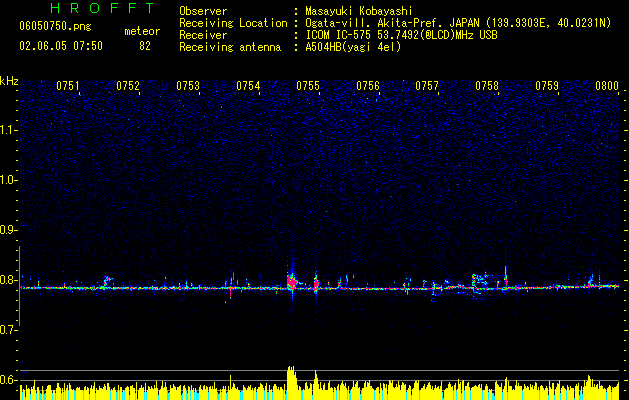Click the meteor count 82
The image size is (629, 400).
(145, 46)
